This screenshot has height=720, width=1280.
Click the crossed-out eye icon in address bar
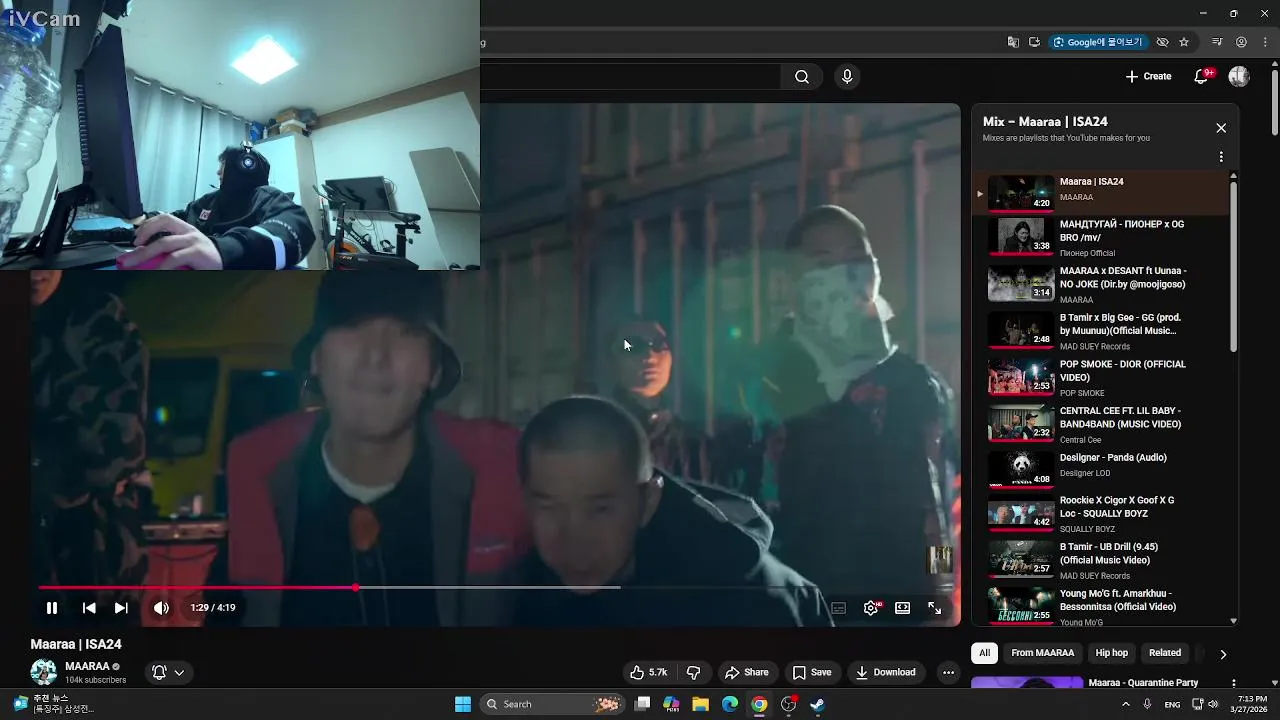pyautogui.click(x=1162, y=42)
